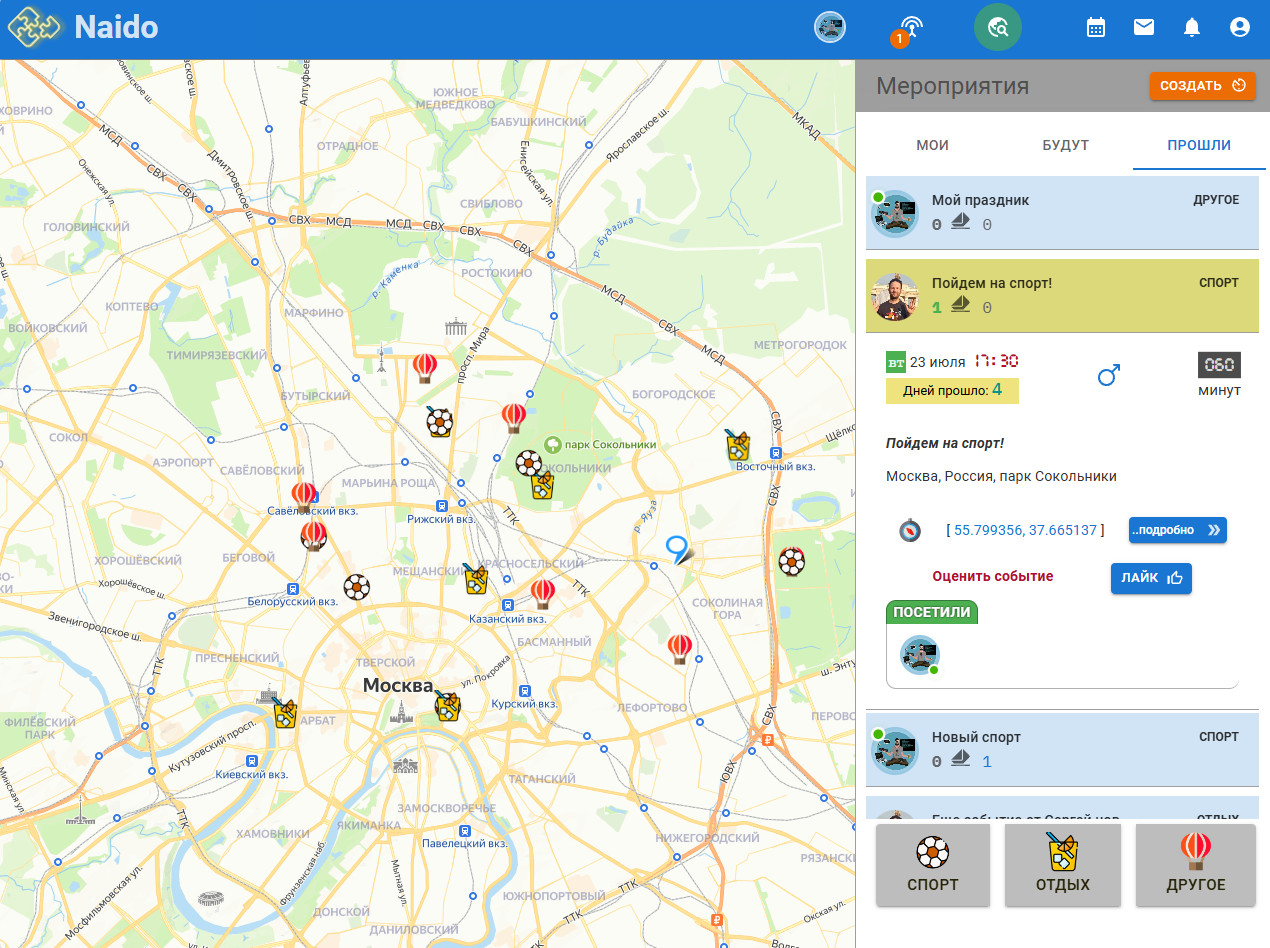The height and width of the screenshot is (948, 1270).
Task: Toggle the ДРУГОЕ filter button
Action: point(1196,866)
